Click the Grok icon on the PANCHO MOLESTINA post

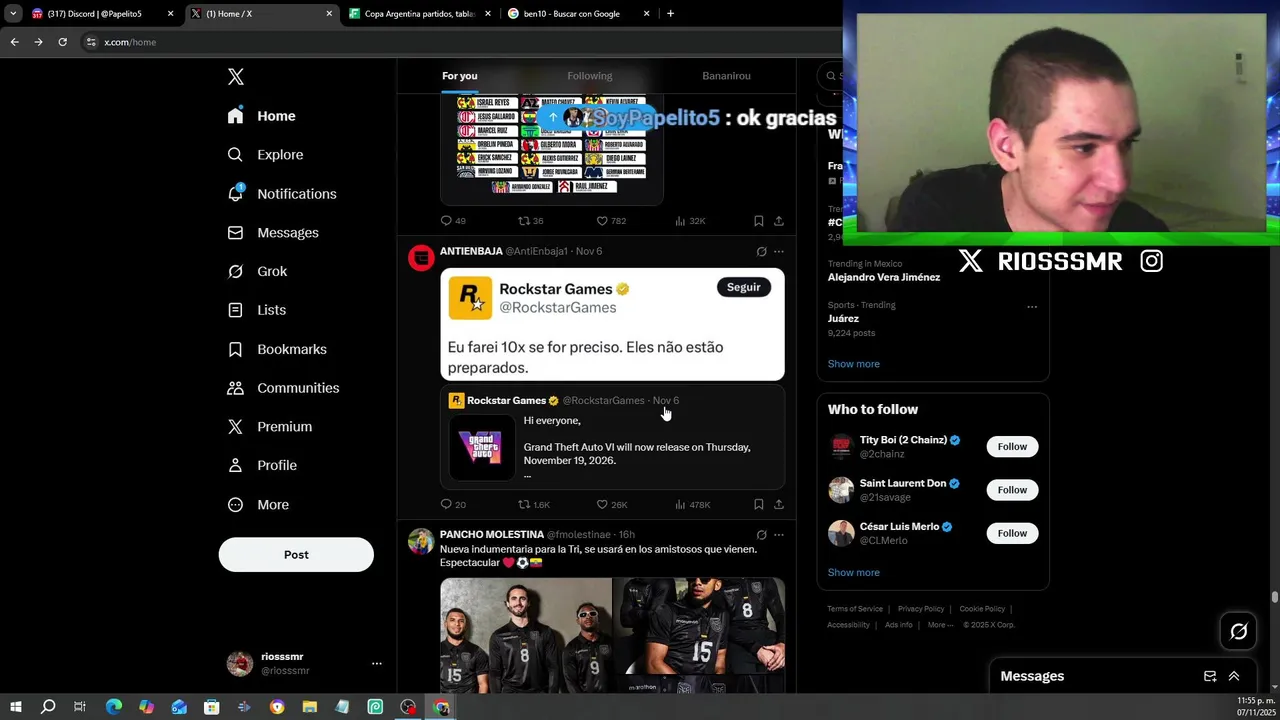point(761,535)
